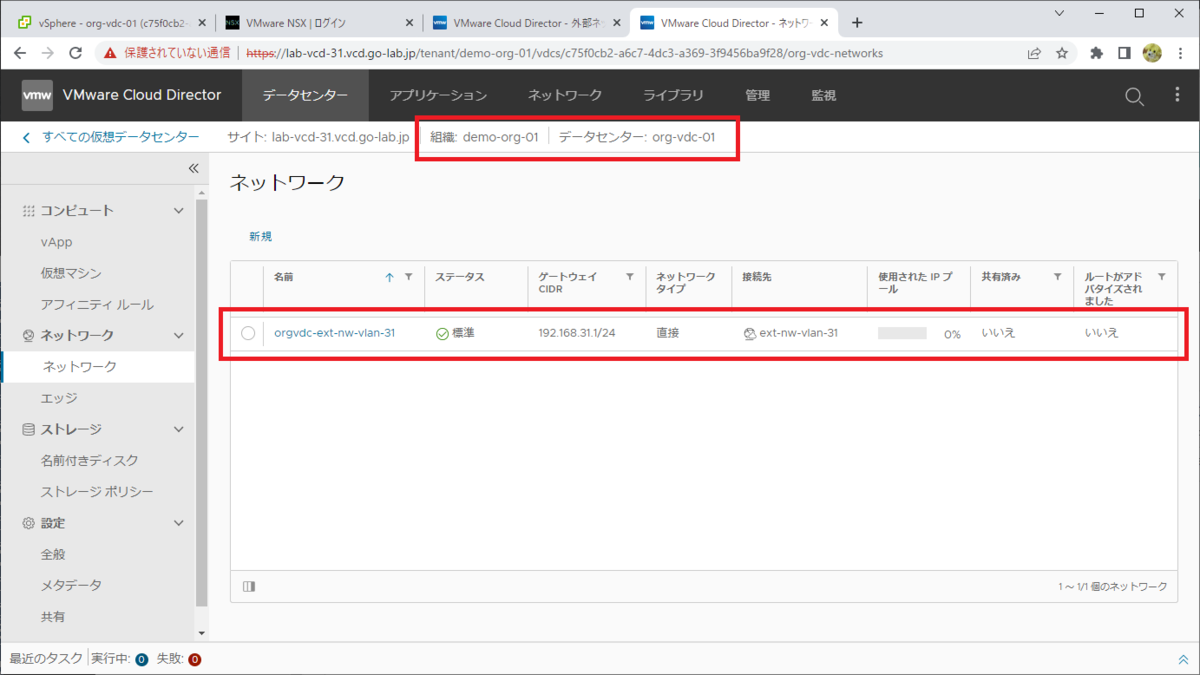Open the search magnifier icon
Screen dimensions: 1200x675
[x=1134, y=96]
